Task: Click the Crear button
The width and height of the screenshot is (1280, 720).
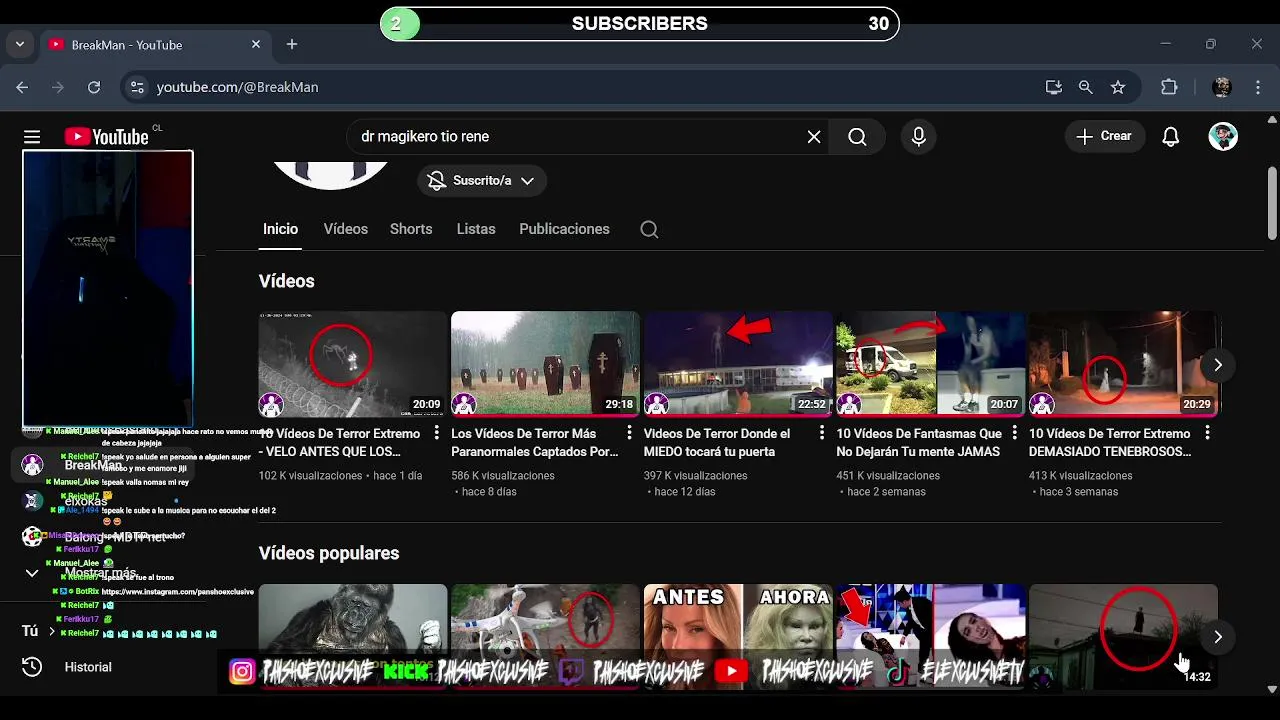Action: click(x=1104, y=137)
